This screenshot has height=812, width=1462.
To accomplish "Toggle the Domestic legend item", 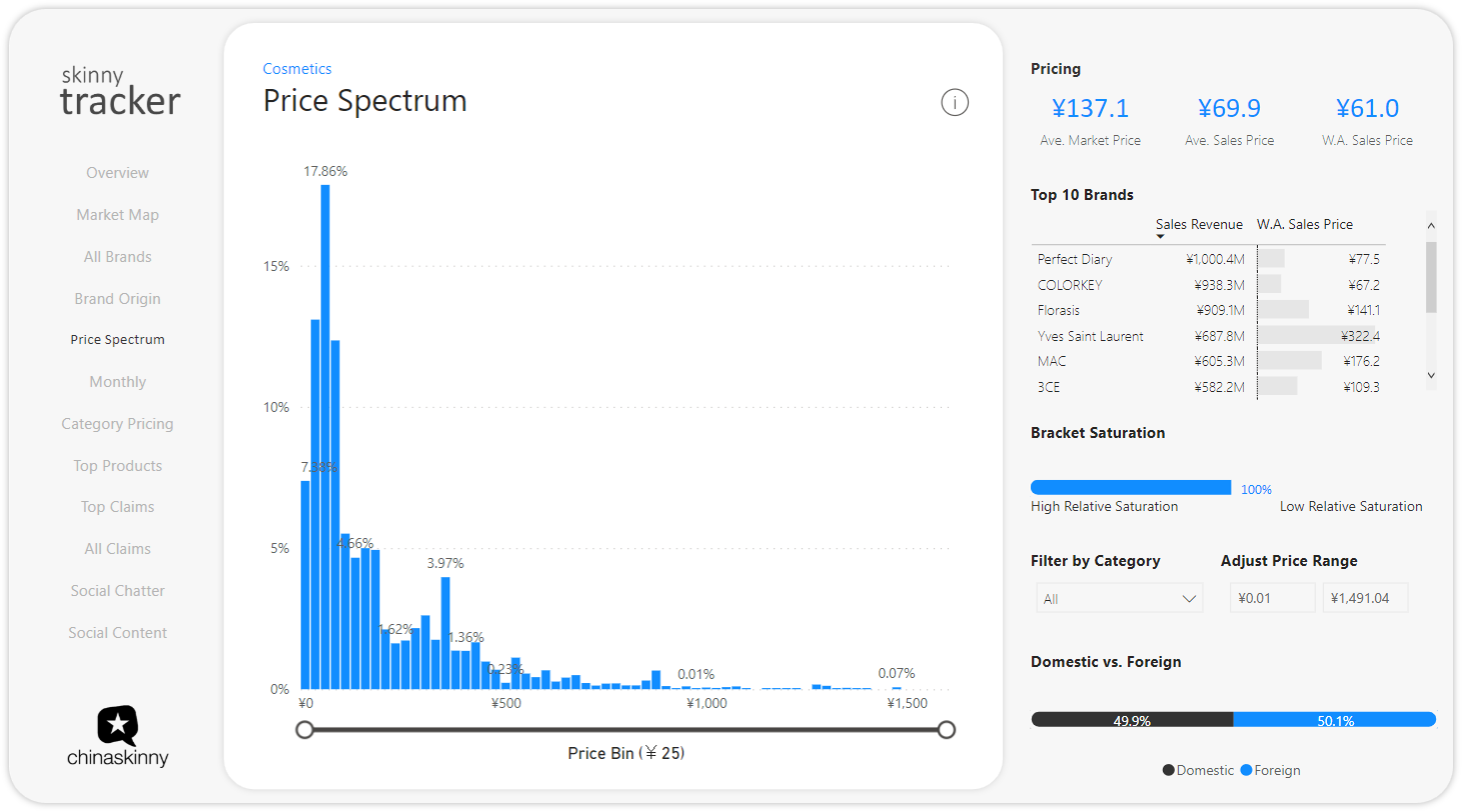I will coord(1198,770).
